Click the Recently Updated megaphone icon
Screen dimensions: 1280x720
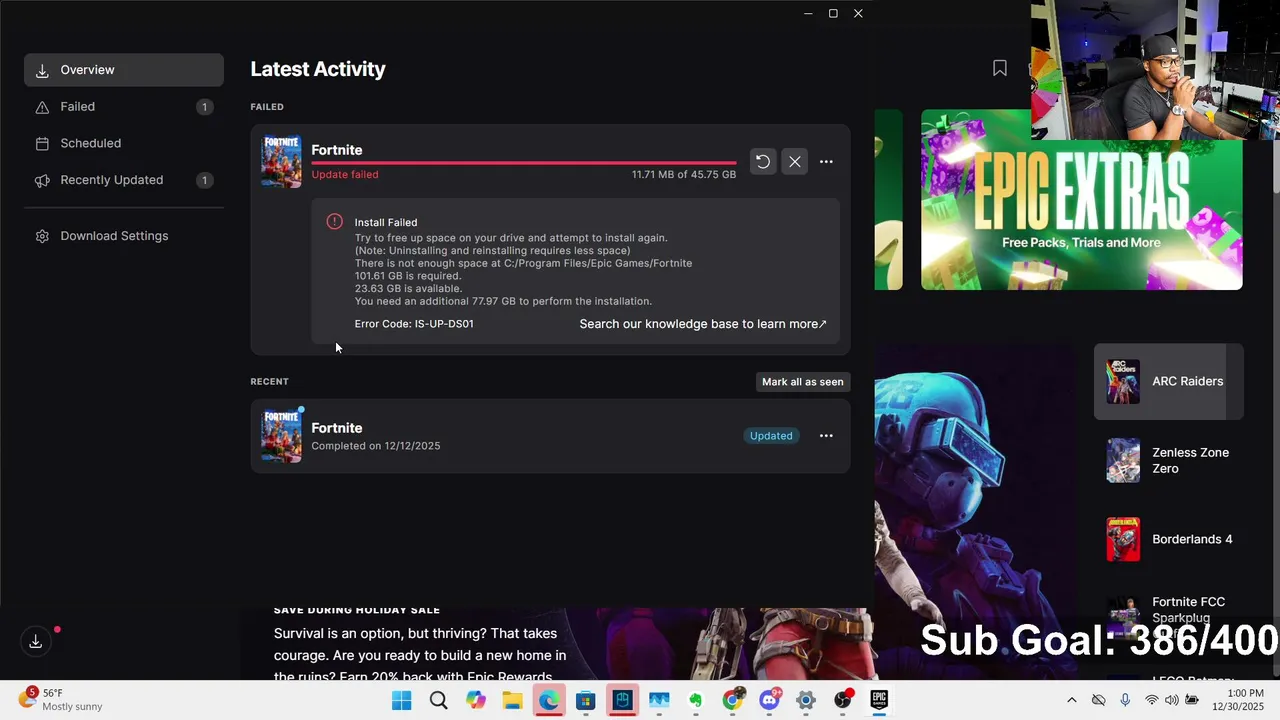[x=42, y=180]
